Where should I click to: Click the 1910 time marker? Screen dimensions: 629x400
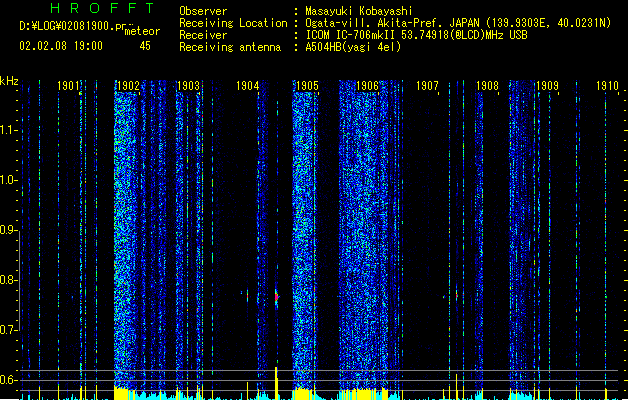[607, 86]
